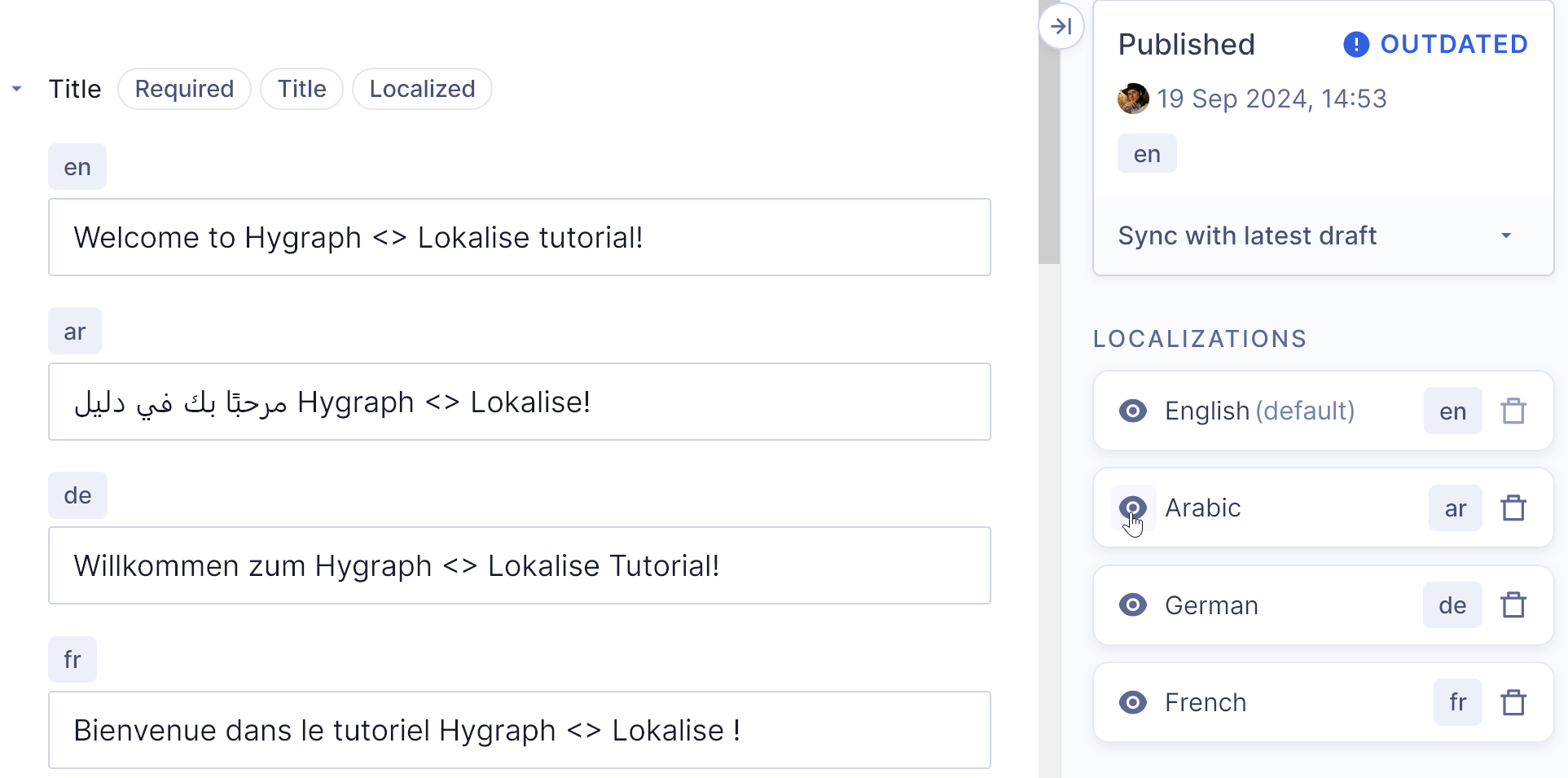Toggle visibility of English localization
This screenshot has width=1568, height=778.
1132,411
